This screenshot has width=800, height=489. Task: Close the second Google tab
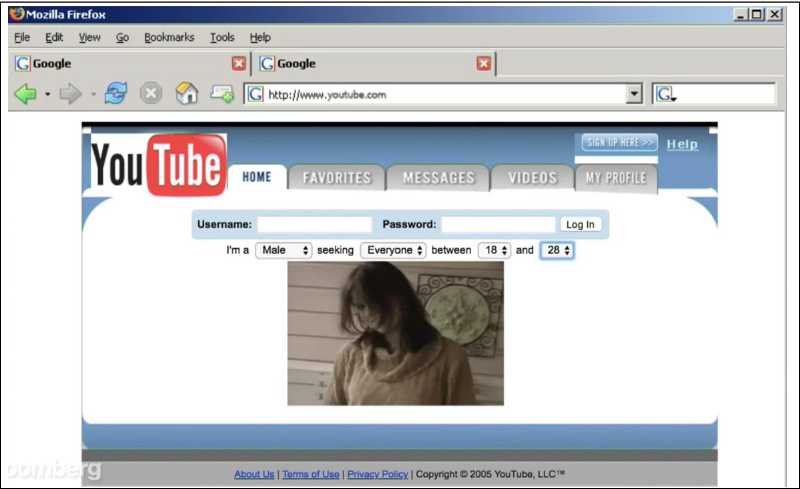coord(484,63)
